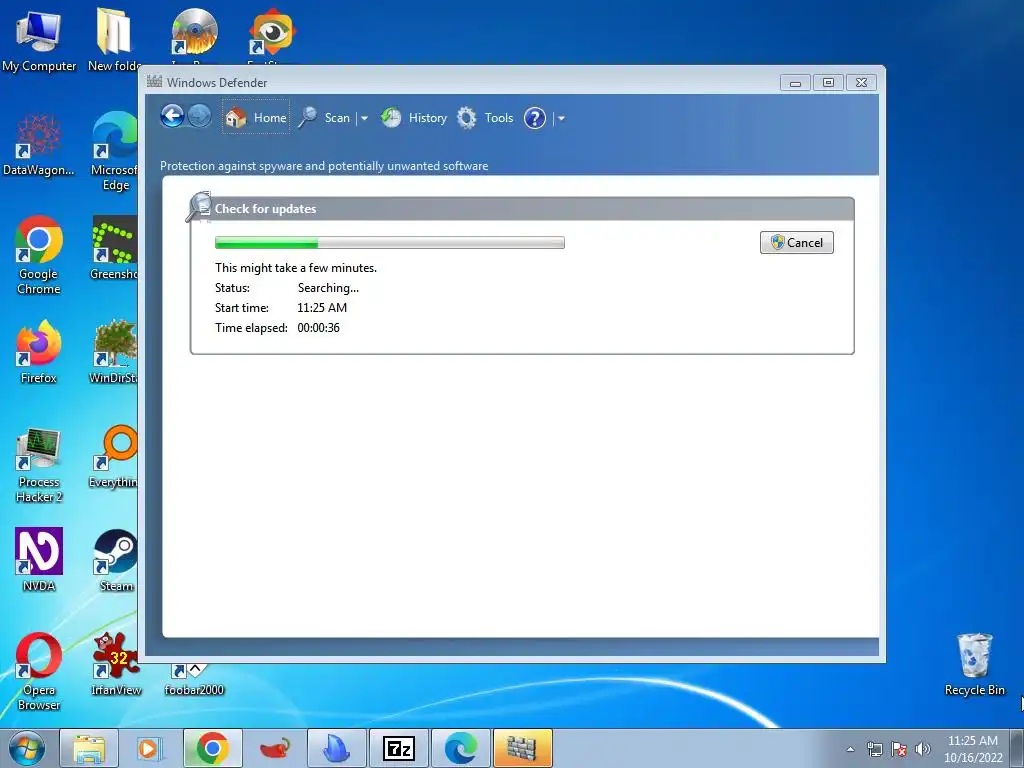This screenshot has height=768, width=1024.
Task: Go to Home in Windows Defender
Action: click(256, 118)
